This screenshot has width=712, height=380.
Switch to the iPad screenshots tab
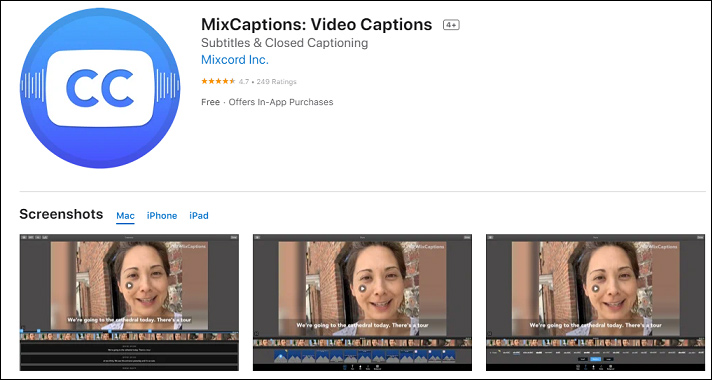click(x=199, y=216)
